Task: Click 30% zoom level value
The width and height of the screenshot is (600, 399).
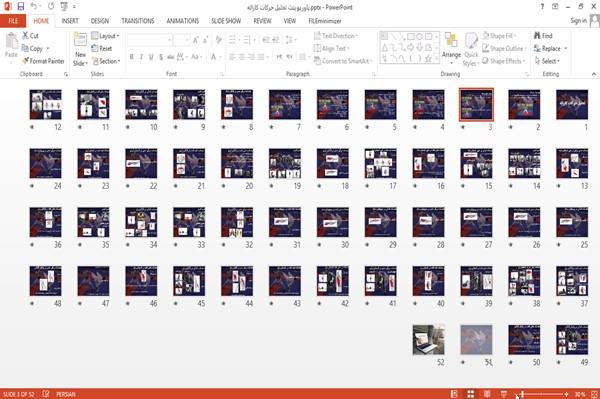Action: tap(580, 394)
